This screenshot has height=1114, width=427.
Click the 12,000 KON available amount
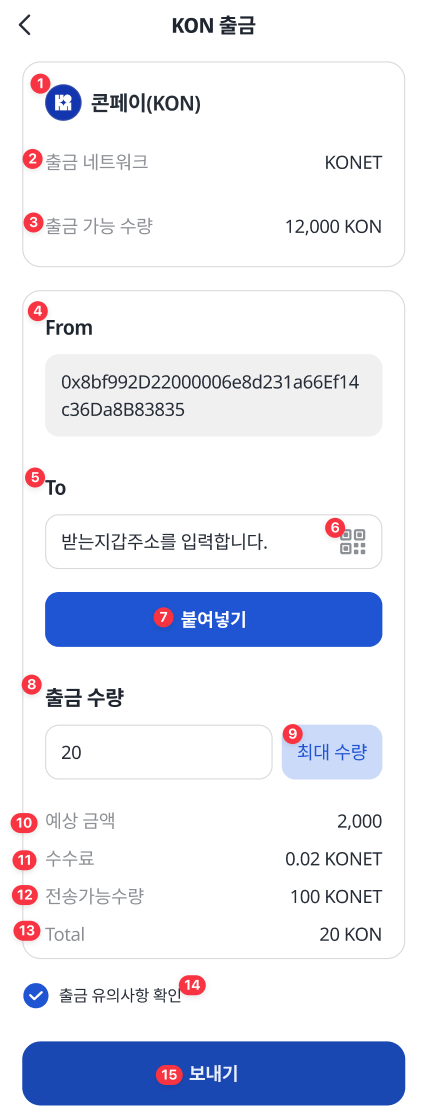[333, 227]
